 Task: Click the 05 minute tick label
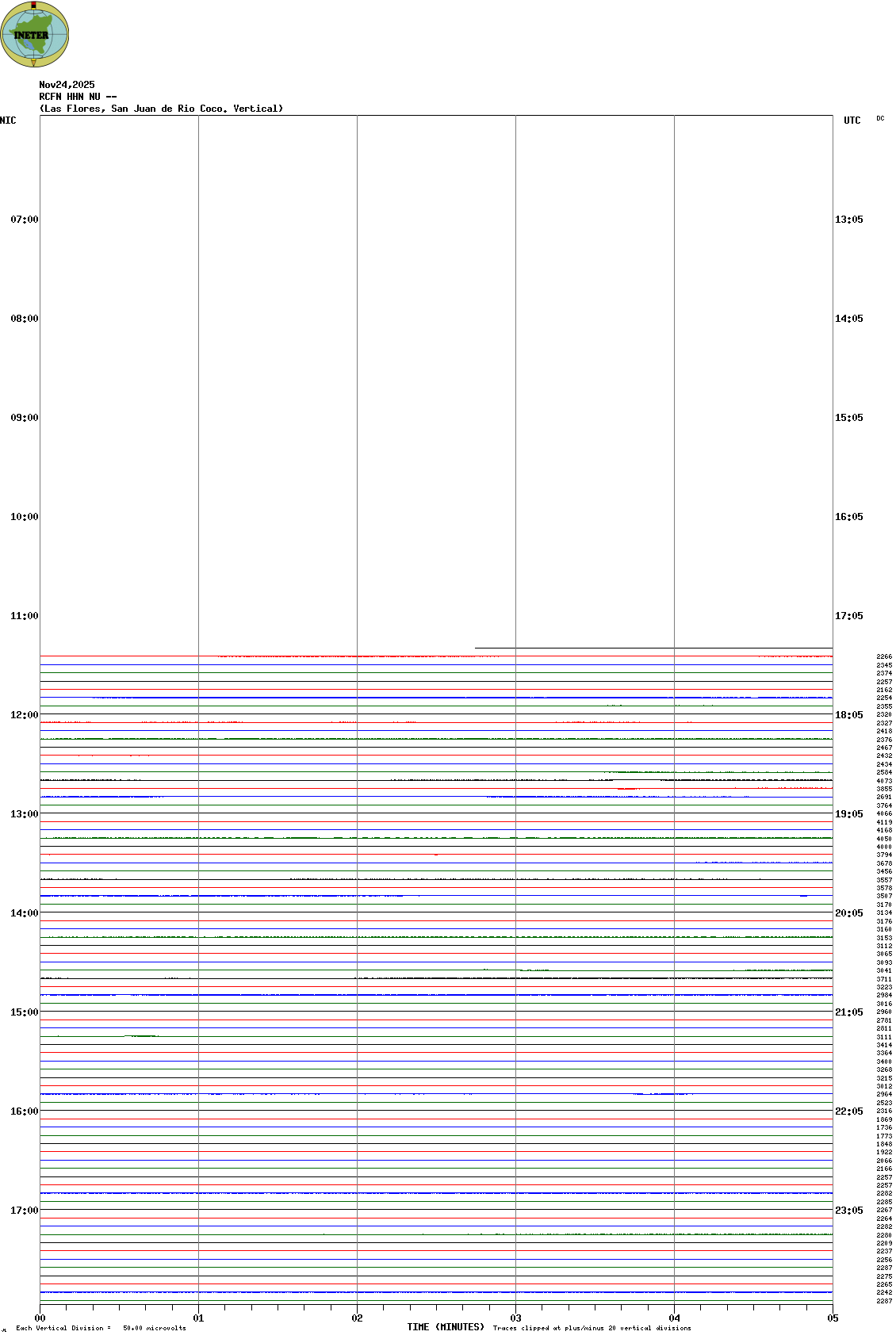click(x=833, y=1318)
